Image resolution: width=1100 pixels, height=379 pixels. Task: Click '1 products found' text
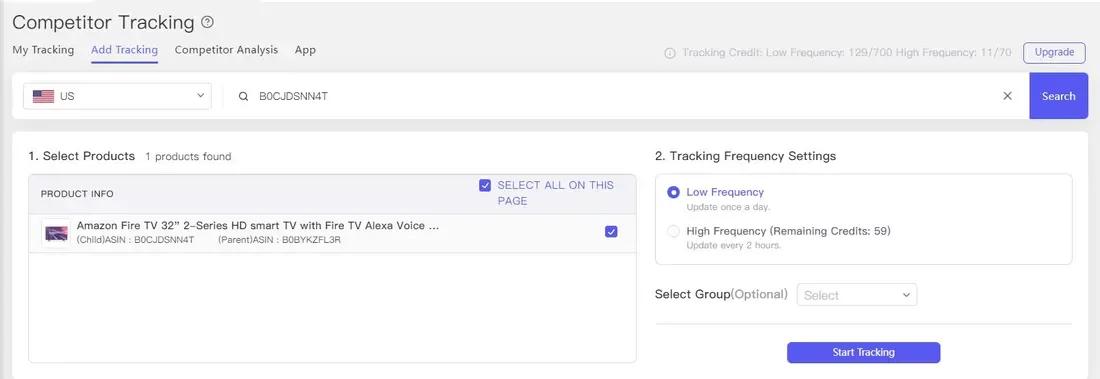188,157
